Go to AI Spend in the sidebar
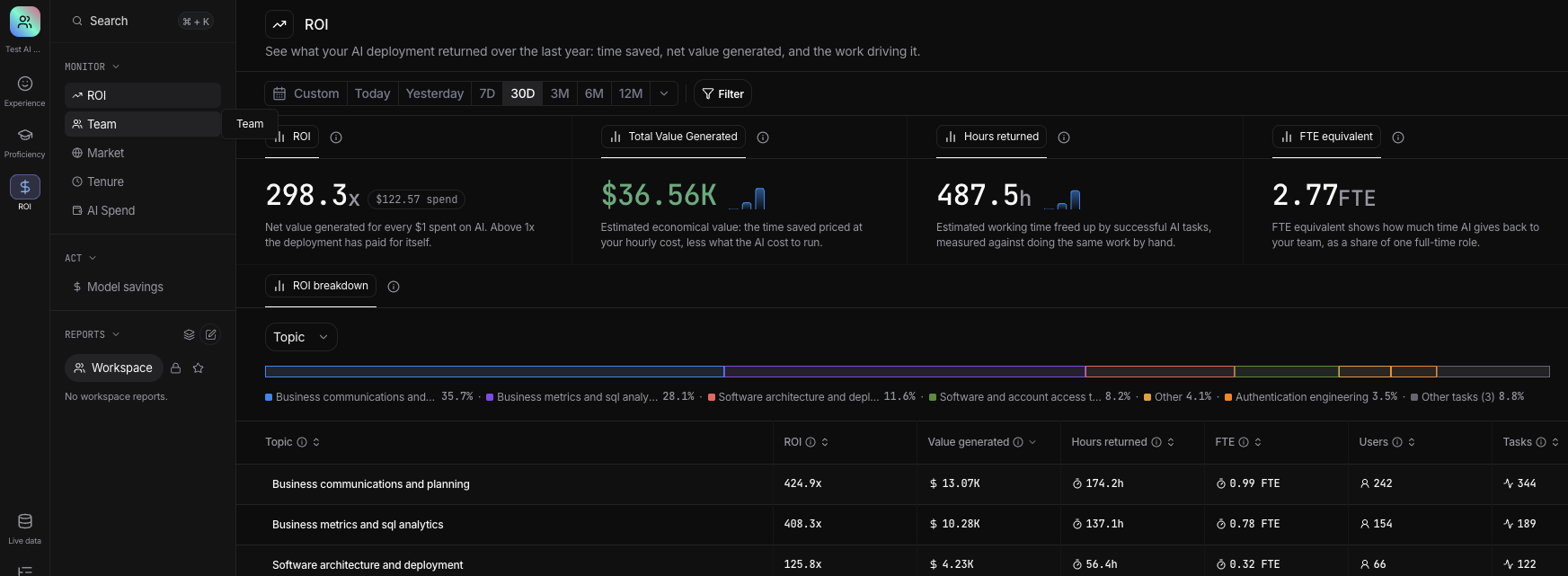 (143, 210)
